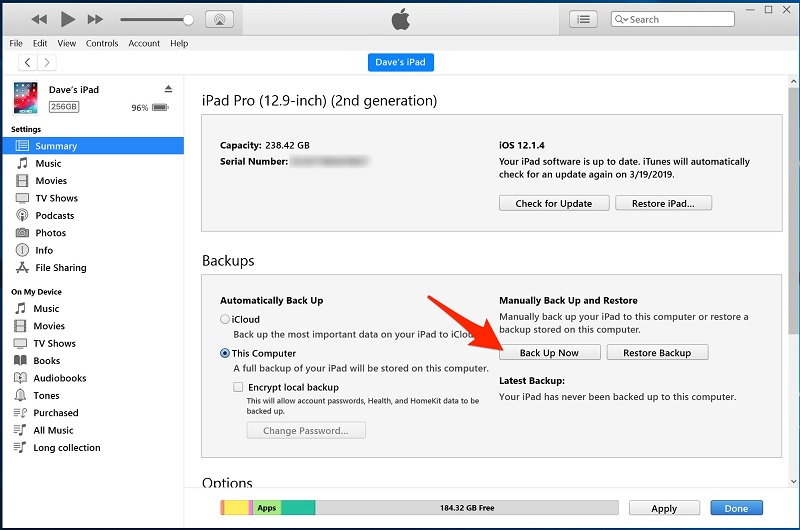Click the Check for Update button
The height and width of the screenshot is (530, 800).
pos(554,203)
